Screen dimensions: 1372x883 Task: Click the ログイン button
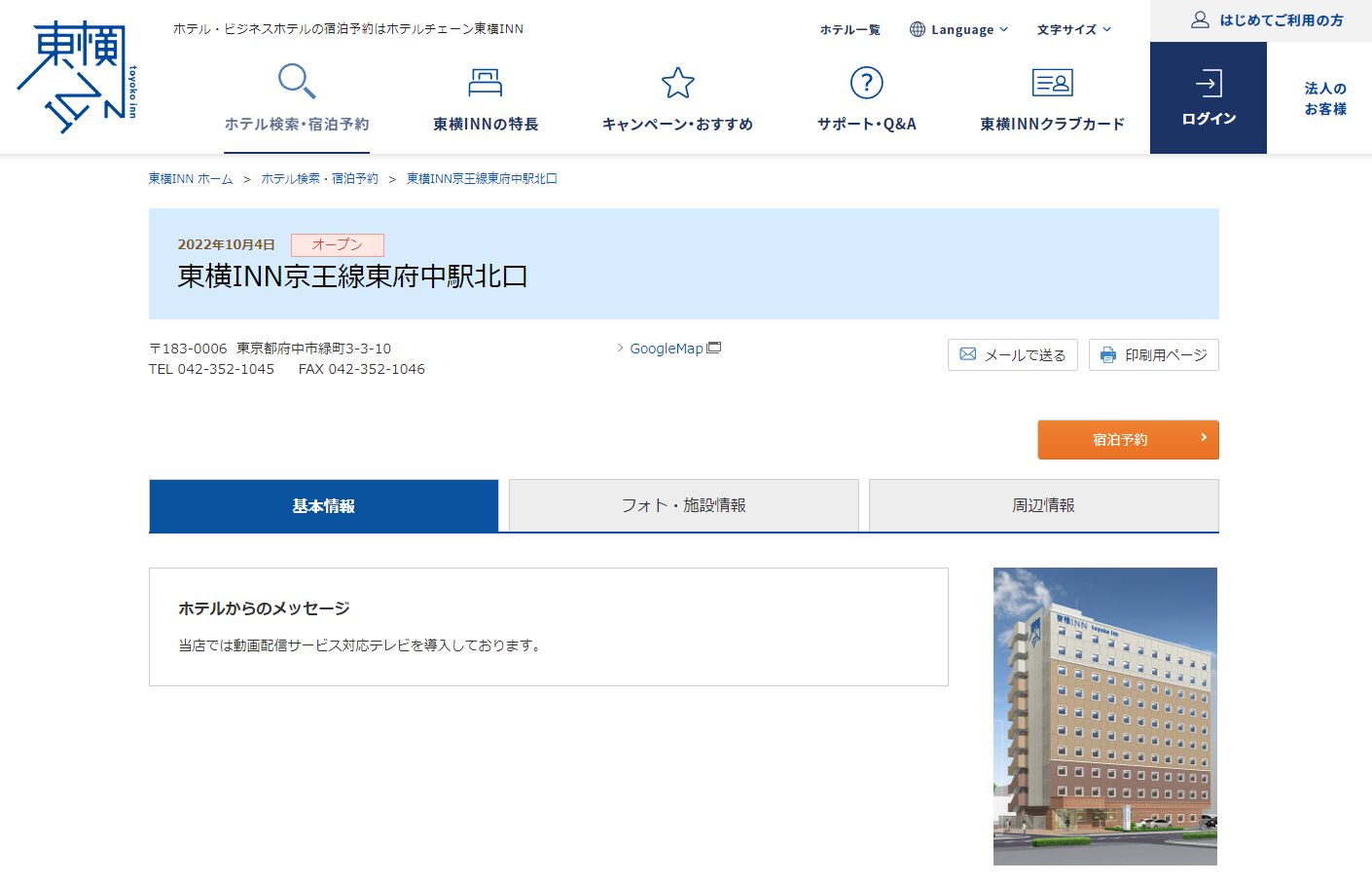point(1209,97)
